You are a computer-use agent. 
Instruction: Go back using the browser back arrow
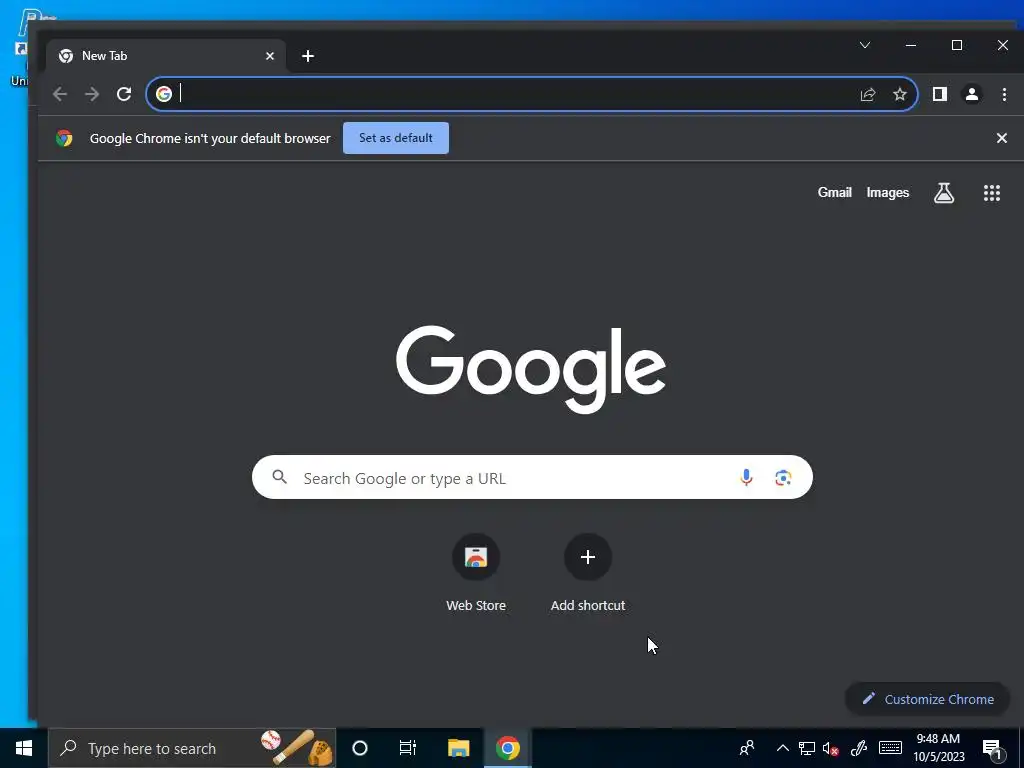coord(60,94)
